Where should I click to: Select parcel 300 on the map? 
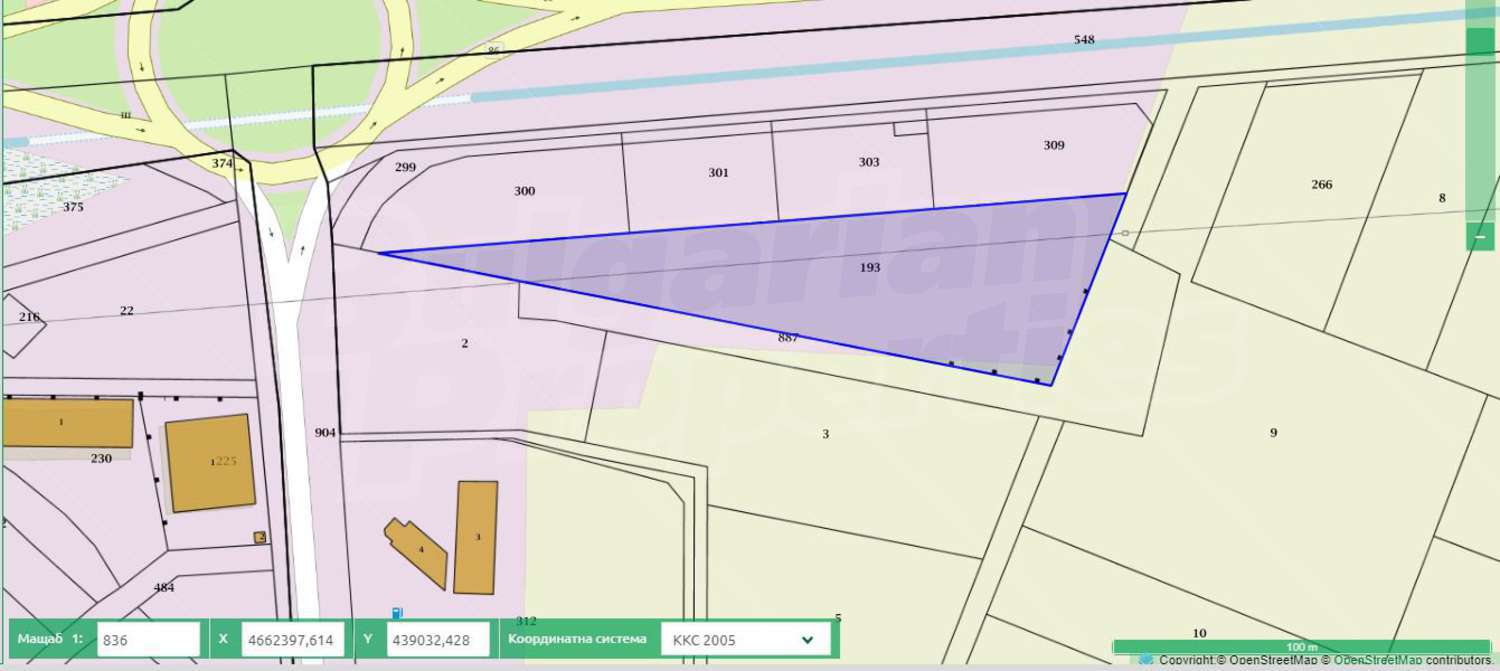524,191
